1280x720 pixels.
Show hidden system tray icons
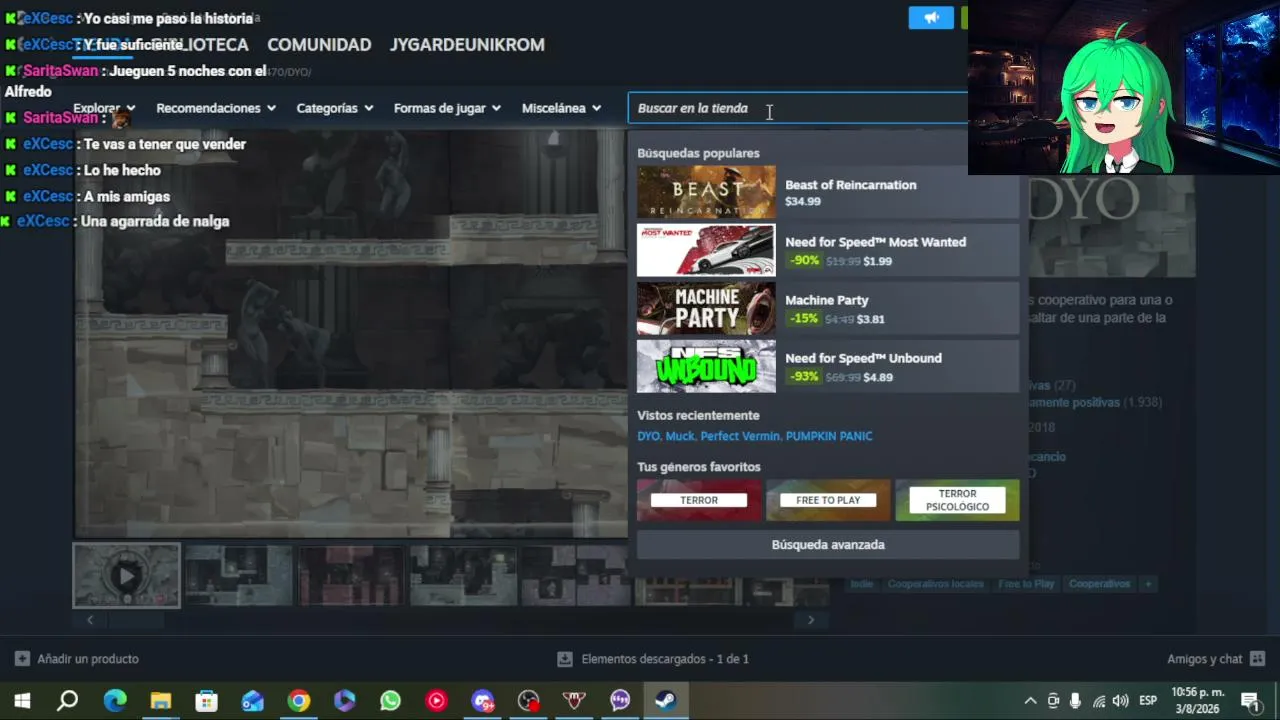(1030, 701)
